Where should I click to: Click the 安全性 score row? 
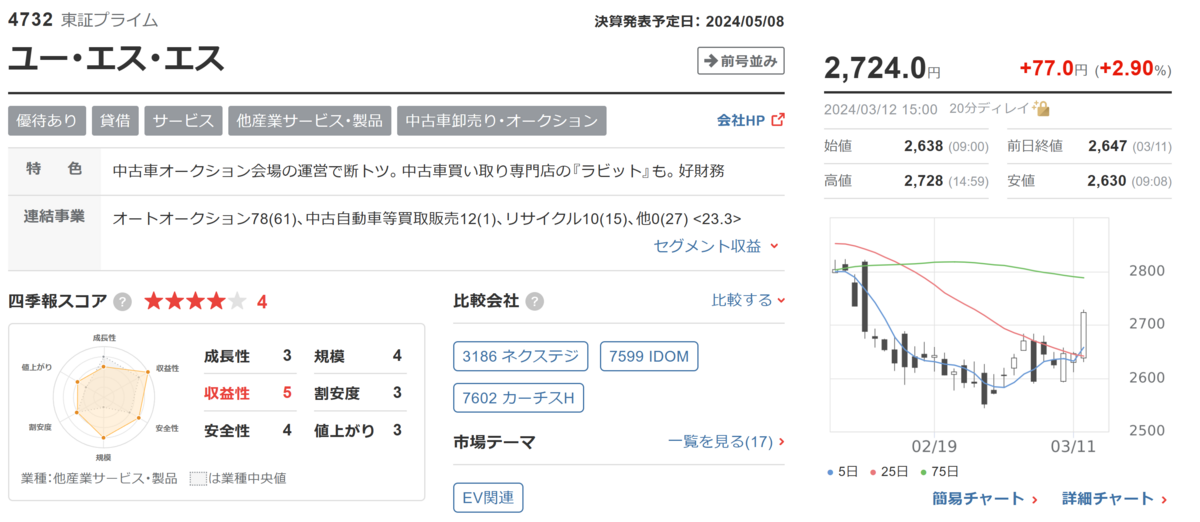tap(248, 431)
